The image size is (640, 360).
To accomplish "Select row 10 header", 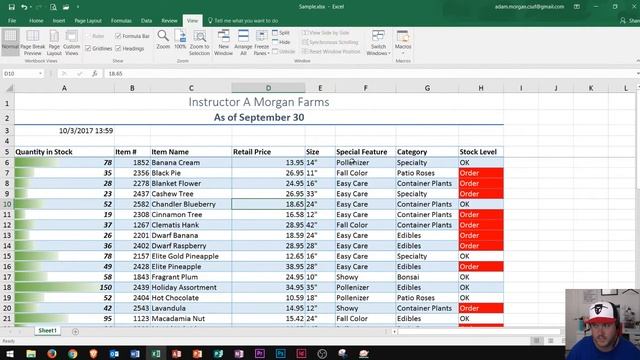I will 7,204.
